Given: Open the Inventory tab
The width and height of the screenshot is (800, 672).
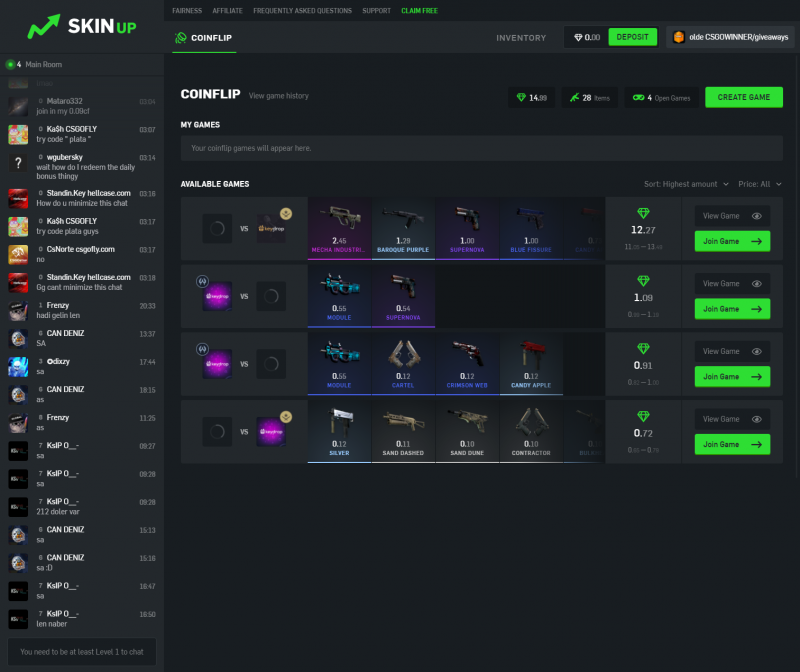Looking at the screenshot, I should click(x=521, y=38).
